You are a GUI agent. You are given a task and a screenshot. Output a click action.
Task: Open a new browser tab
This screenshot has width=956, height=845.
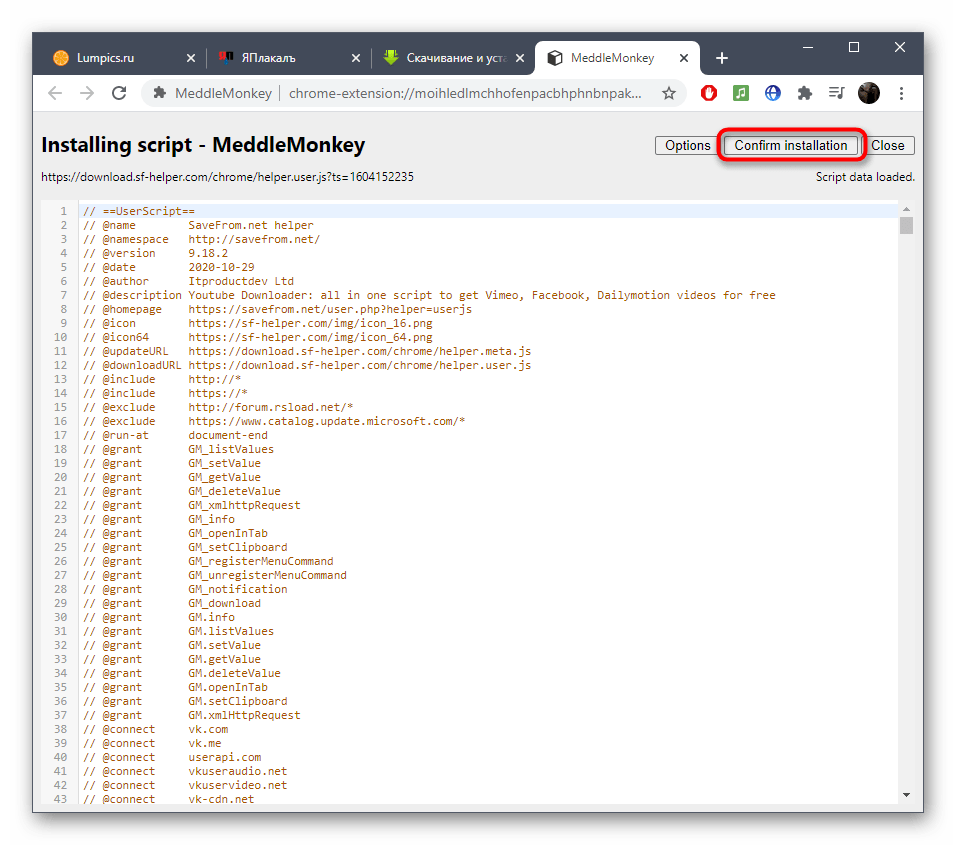click(722, 58)
